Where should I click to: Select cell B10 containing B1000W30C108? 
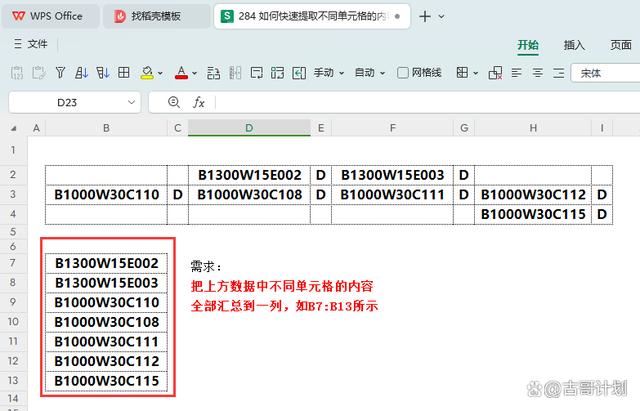(x=107, y=322)
